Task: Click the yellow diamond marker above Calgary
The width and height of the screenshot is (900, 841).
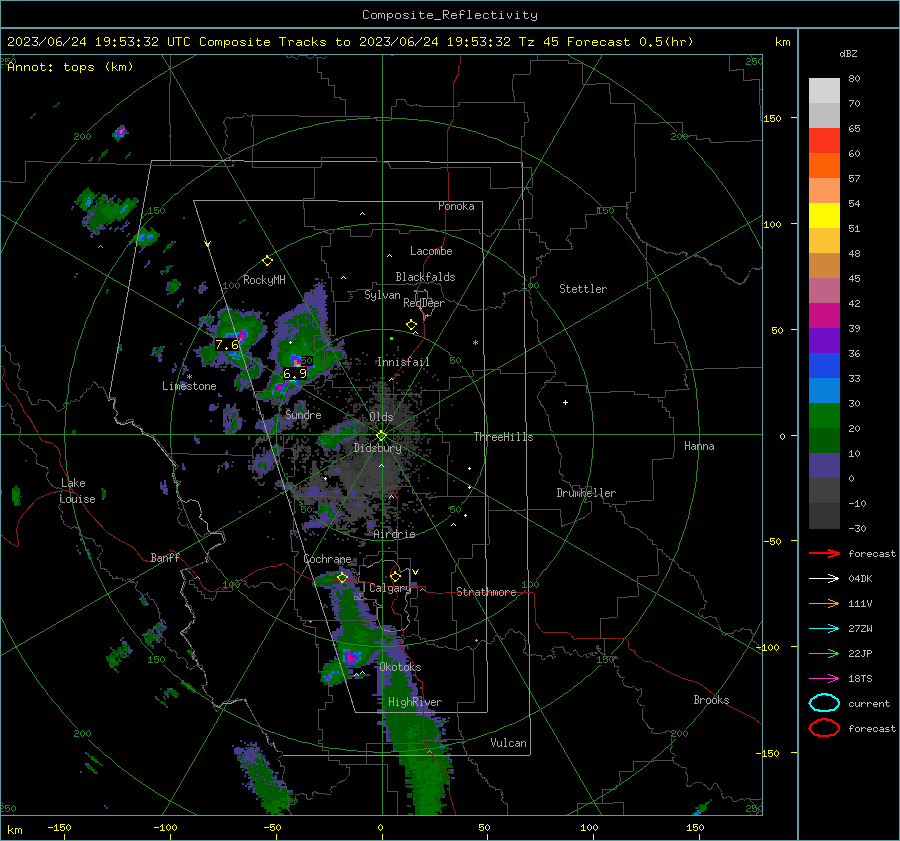Action: (395, 576)
